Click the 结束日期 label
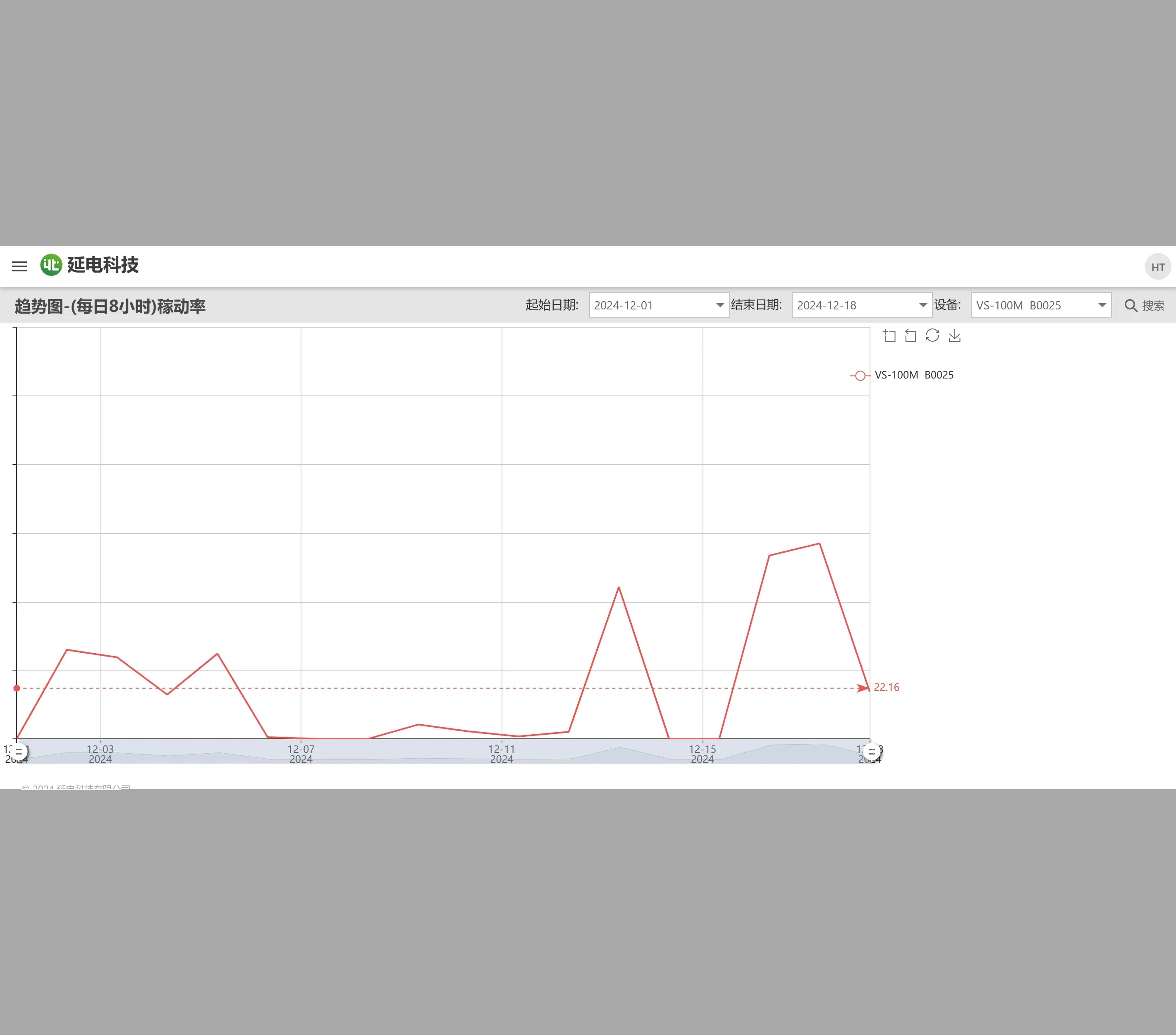 pos(756,305)
